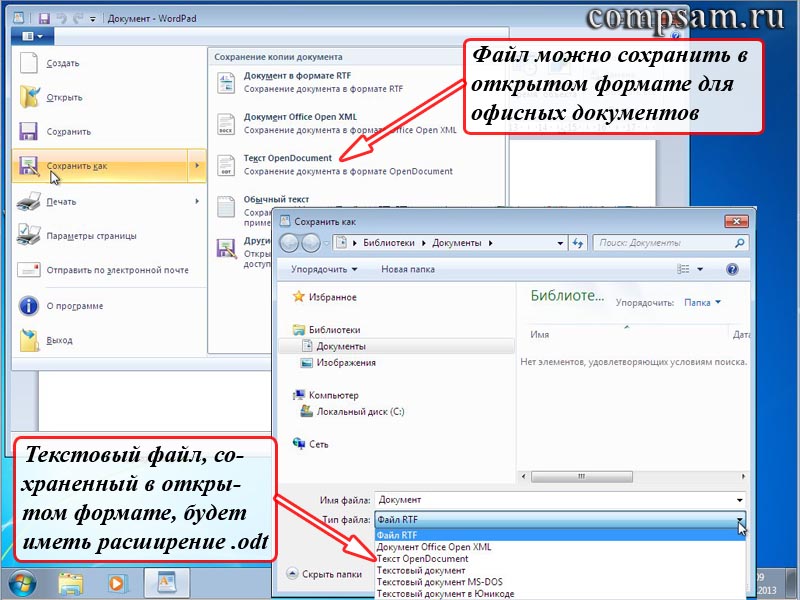Click the RTF document icon in save list

[x=226, y=83]
